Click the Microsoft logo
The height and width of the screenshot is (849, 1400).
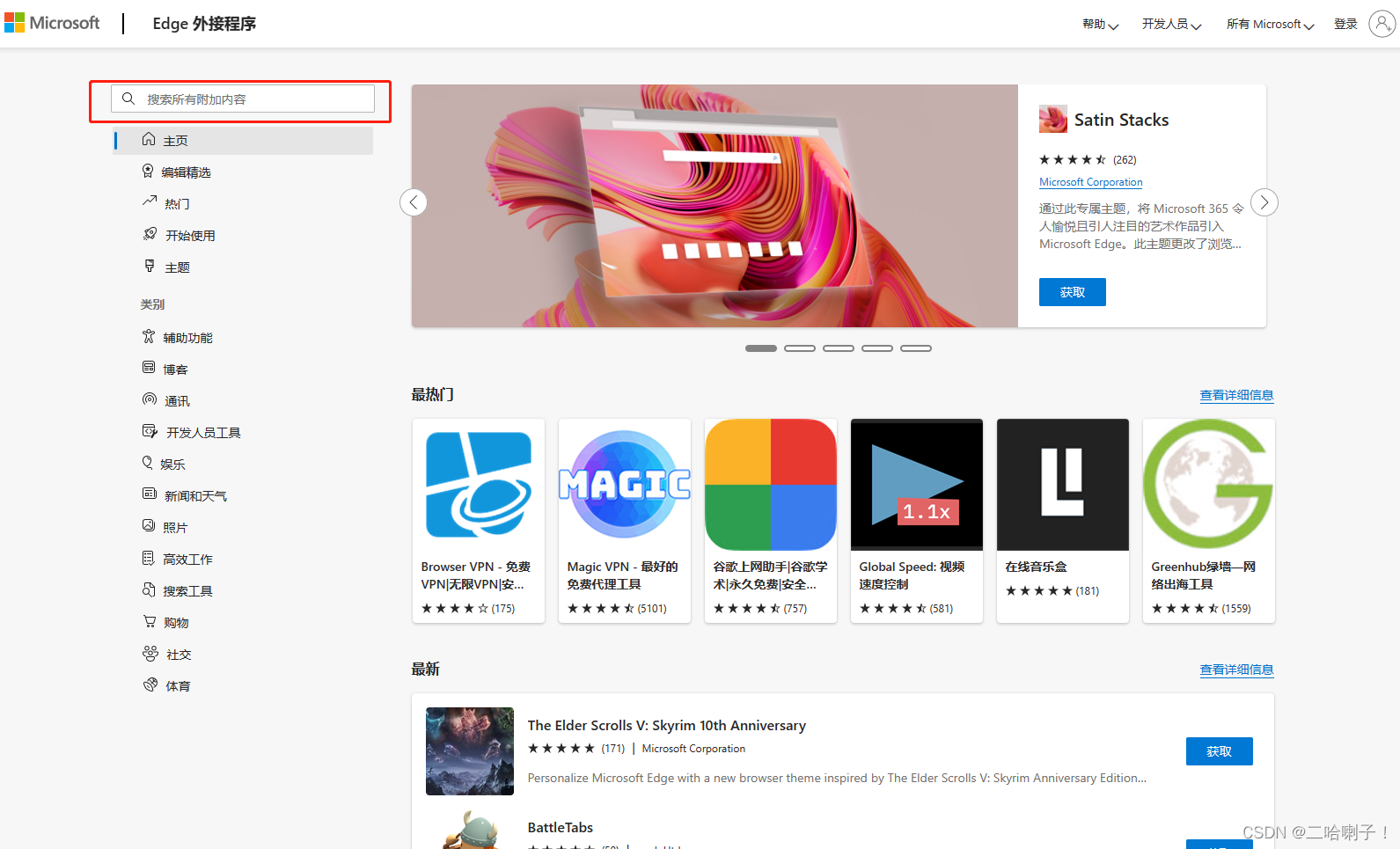52,23
